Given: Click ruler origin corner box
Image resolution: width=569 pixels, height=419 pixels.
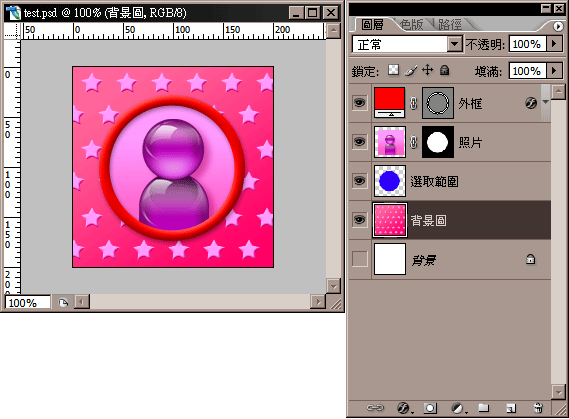Looking at the screenshot, I should tap(12, 31).
